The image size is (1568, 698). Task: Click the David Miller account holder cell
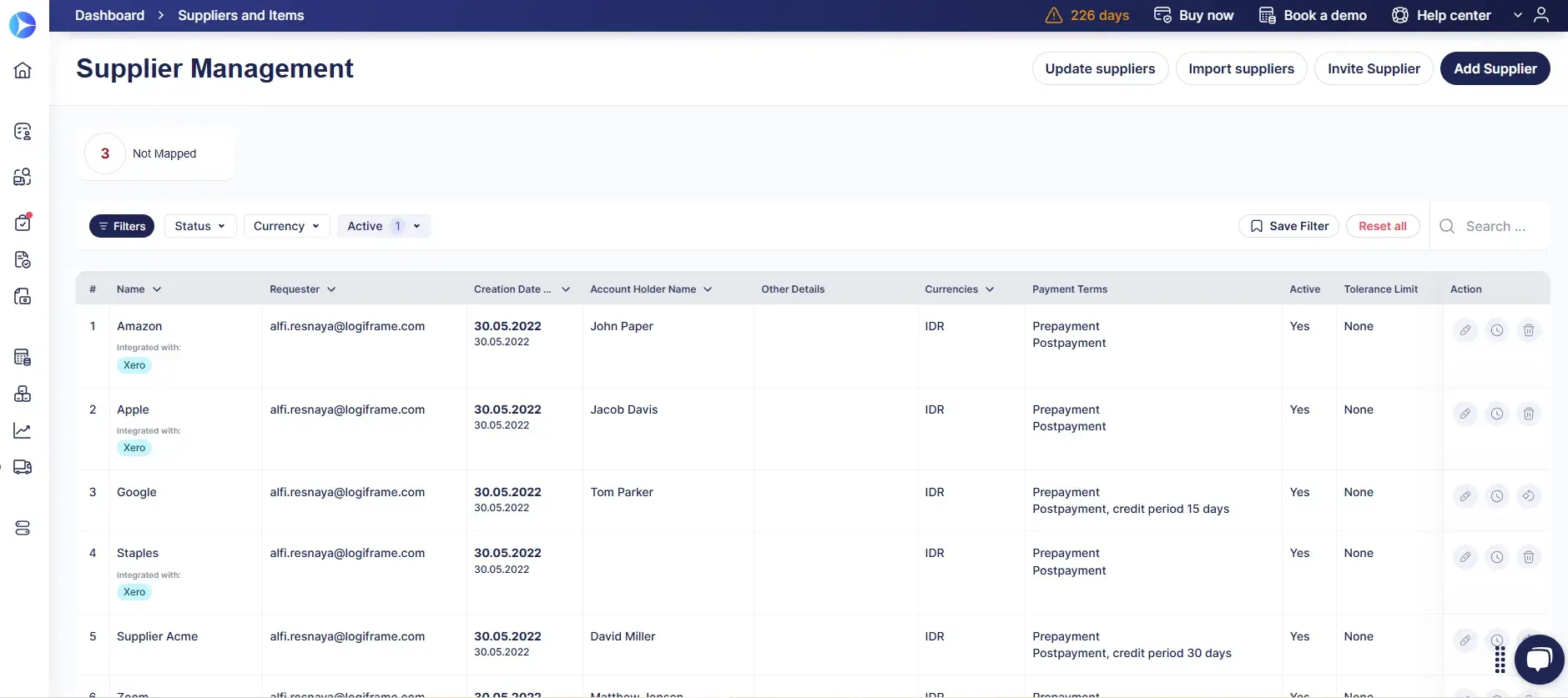(x=623, y=636)
